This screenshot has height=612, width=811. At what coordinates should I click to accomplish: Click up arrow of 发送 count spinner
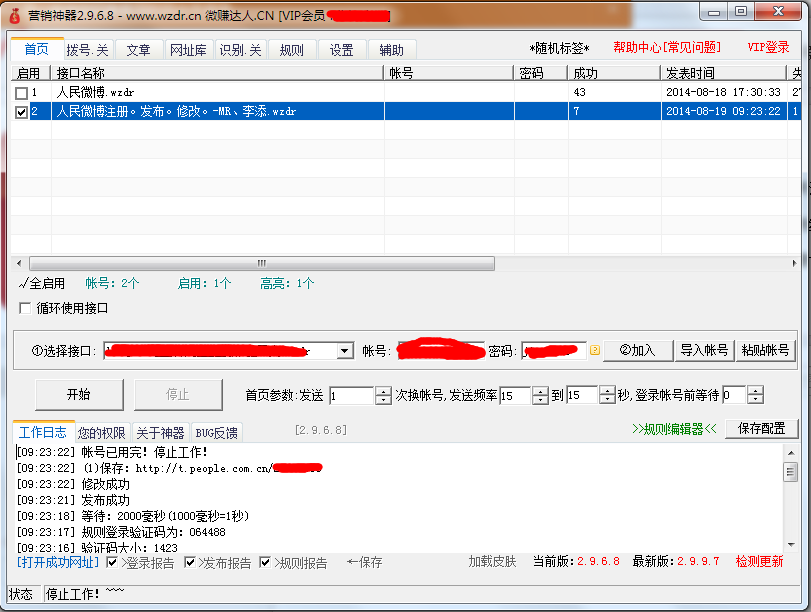point(383,390)
